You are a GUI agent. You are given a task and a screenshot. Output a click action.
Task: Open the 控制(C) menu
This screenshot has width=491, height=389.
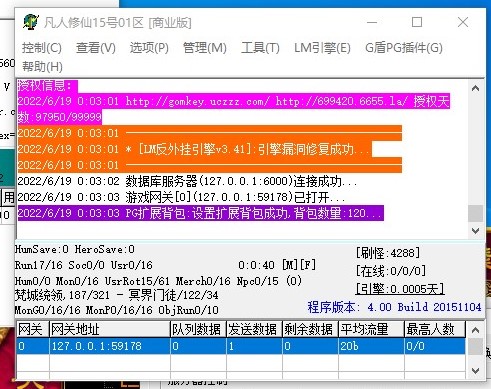click(42, 48)
